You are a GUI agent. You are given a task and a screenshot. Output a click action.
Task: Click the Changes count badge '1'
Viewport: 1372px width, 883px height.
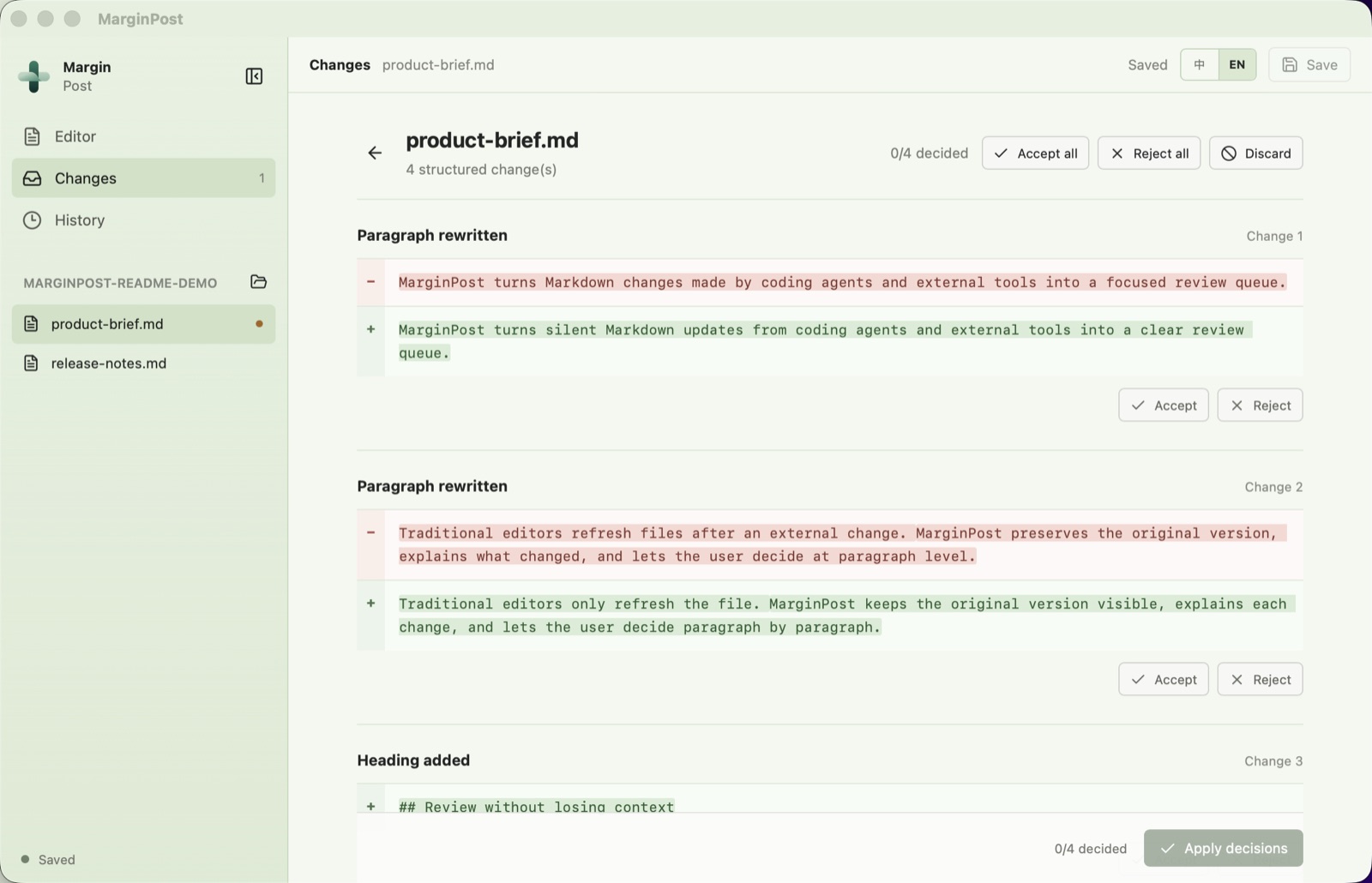[x=262, y=178]
